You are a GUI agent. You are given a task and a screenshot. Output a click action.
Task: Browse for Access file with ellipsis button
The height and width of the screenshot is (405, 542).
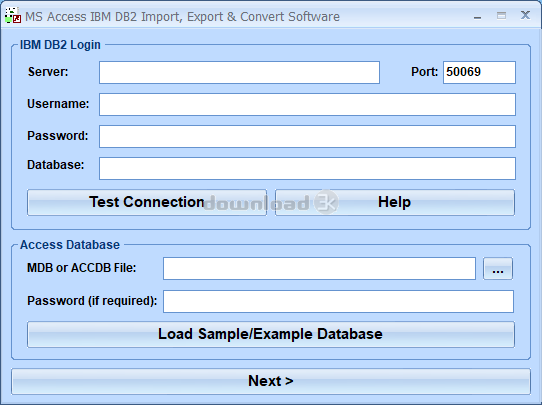[x=498, y=269]
